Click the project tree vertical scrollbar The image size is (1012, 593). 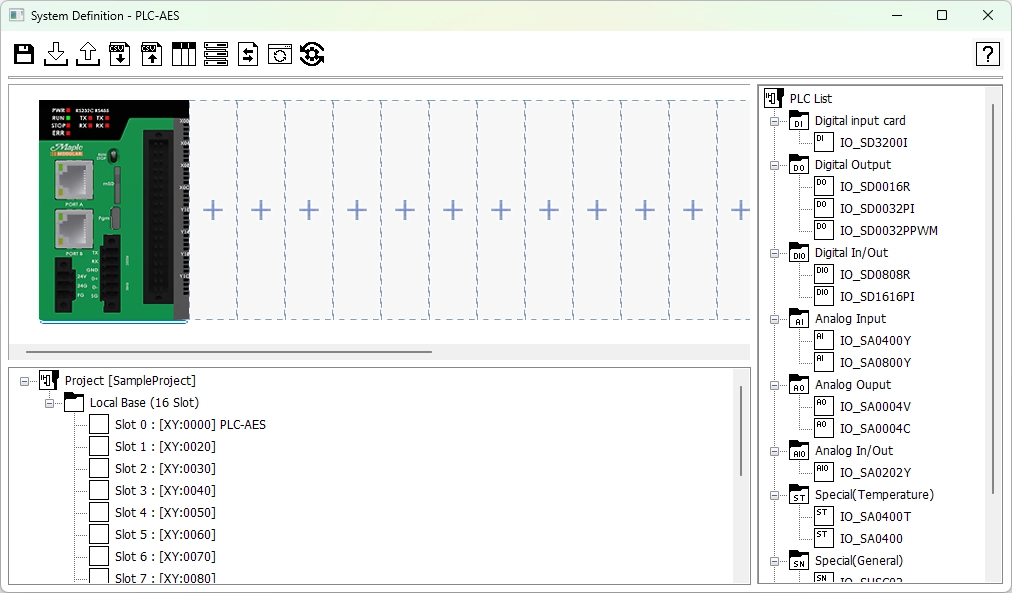pos(741,431)
